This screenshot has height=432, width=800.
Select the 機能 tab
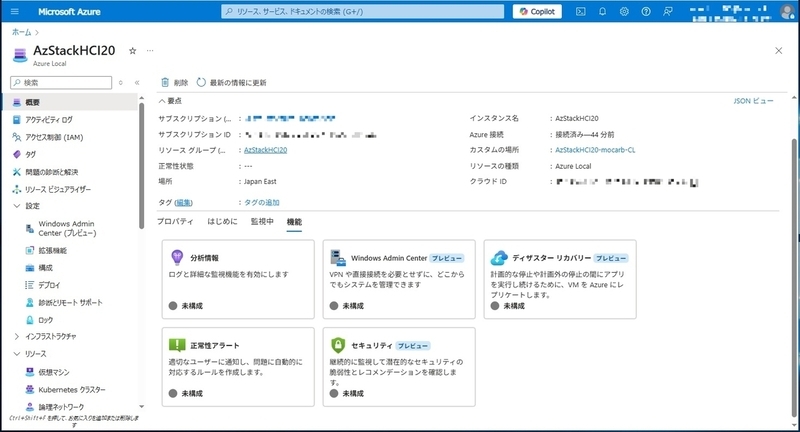[294, 221]
